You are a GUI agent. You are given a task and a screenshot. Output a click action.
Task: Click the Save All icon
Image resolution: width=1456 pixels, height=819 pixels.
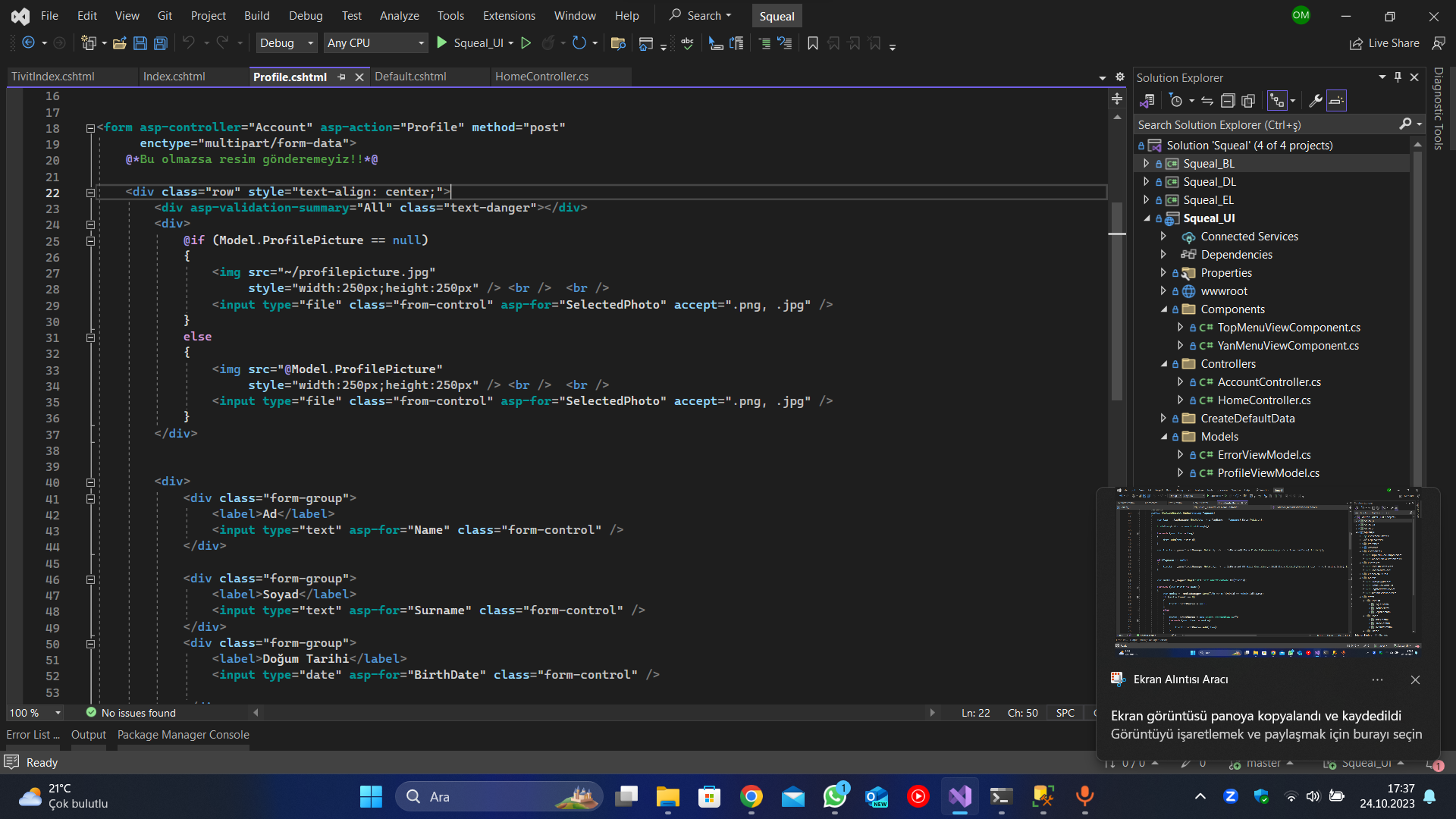click(x=160, y=43)
